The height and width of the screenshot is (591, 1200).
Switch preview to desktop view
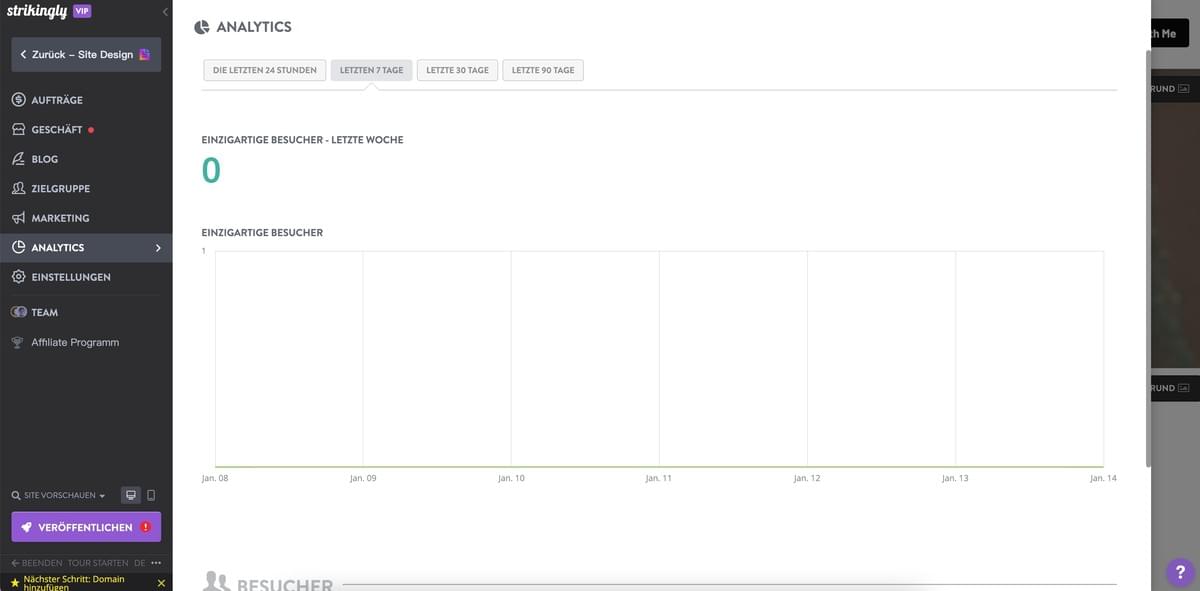(x=129, y=494)
